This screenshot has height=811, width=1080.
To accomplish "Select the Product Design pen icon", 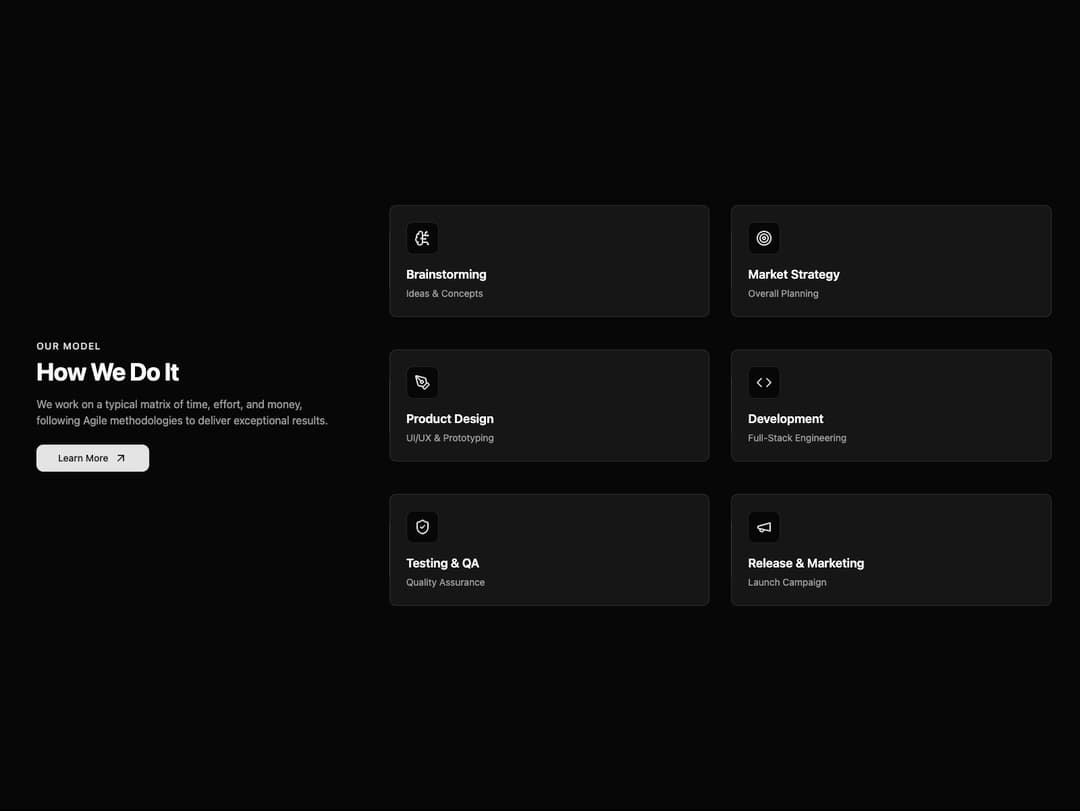I will pos(422,382).
